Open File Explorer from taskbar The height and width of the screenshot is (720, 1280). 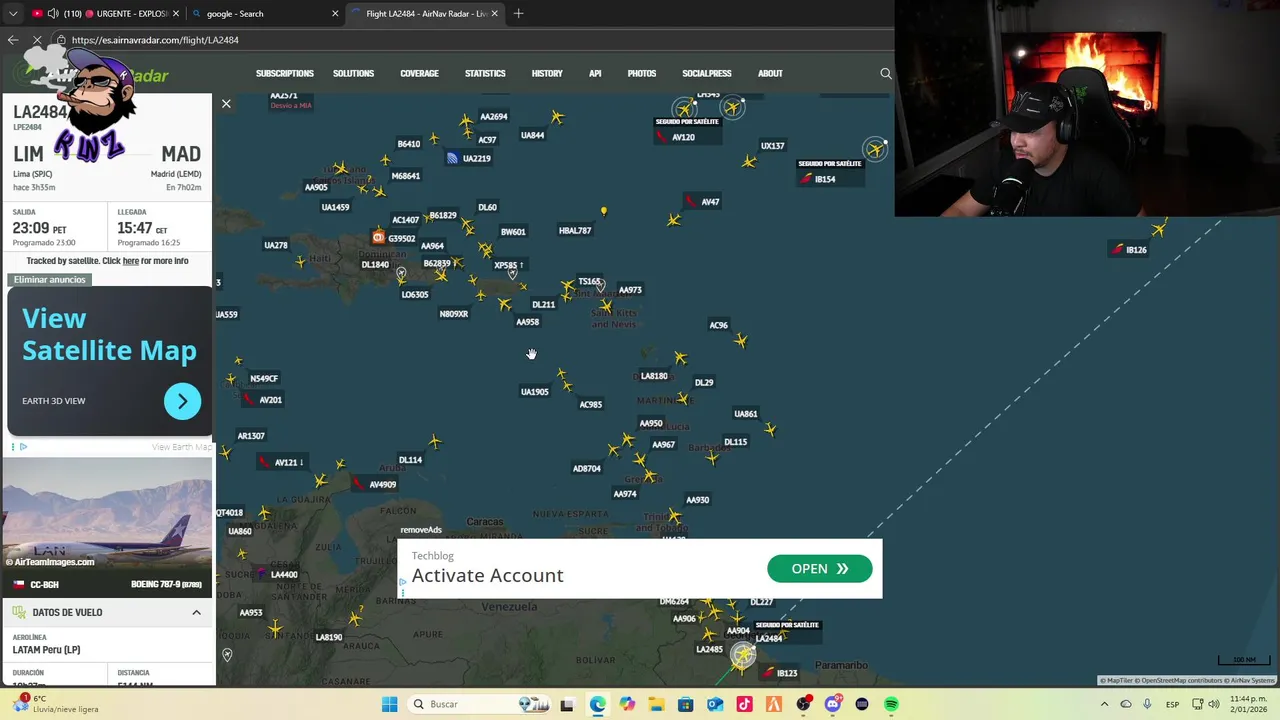(x=656, y=704)
